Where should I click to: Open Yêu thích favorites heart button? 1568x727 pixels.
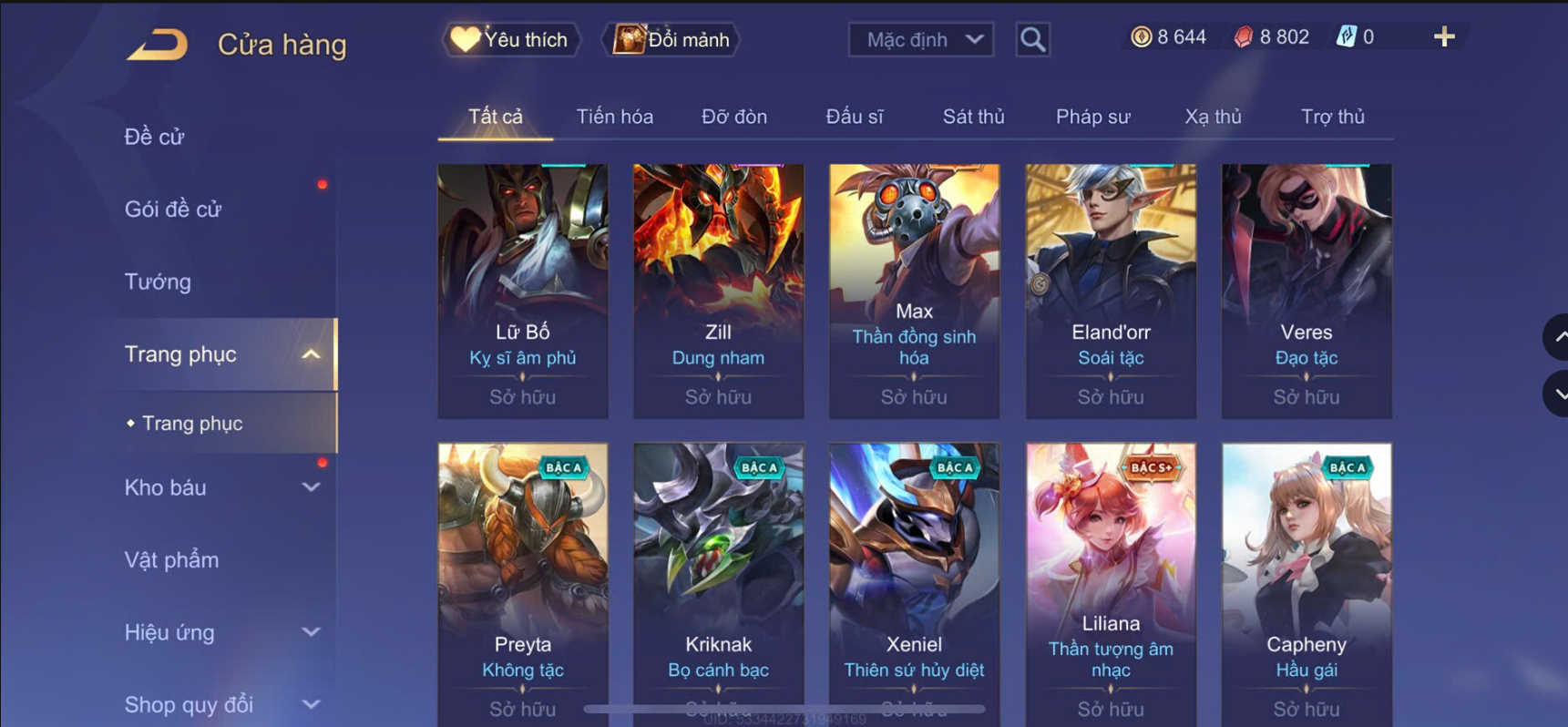pos(511,39)
